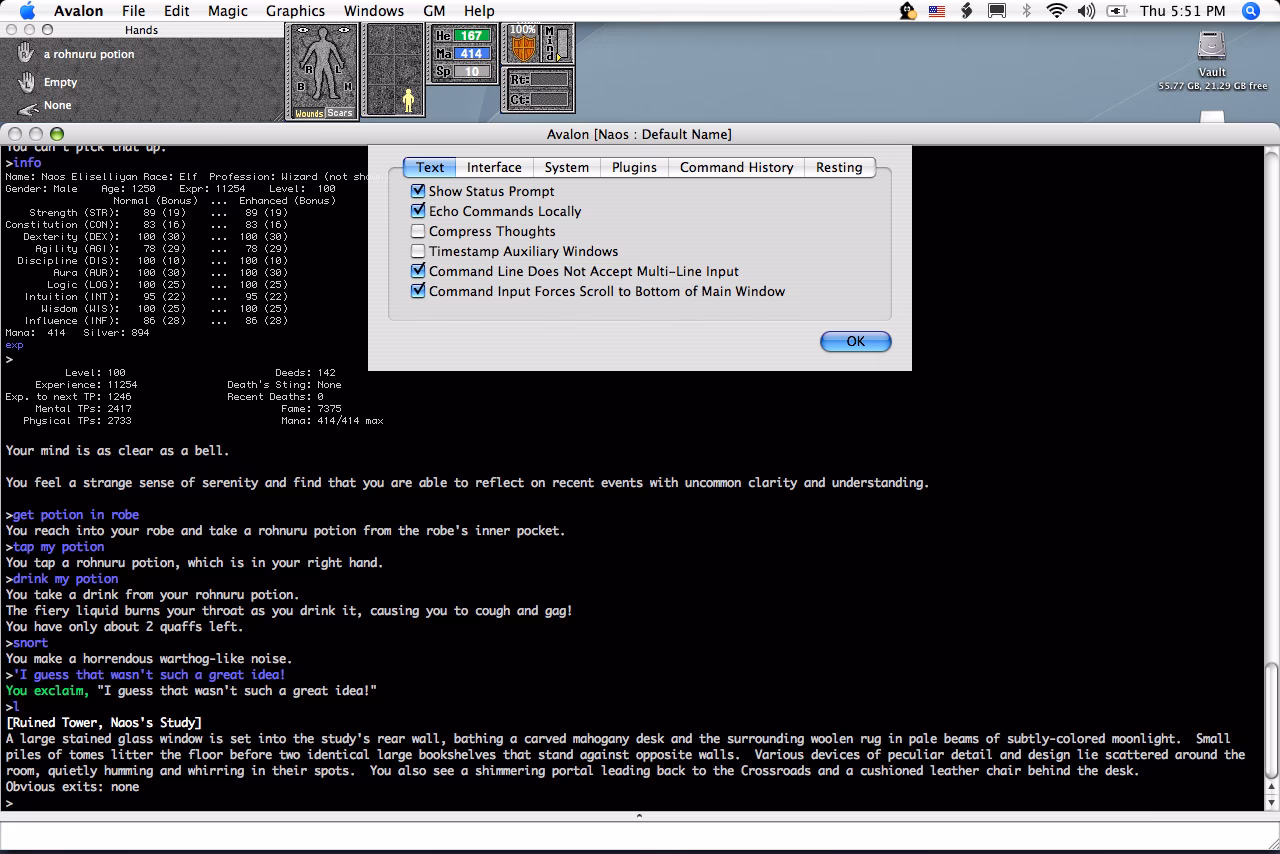Select the Scars tab on the injury panel

pyautogui.click(x=340, y=113)
